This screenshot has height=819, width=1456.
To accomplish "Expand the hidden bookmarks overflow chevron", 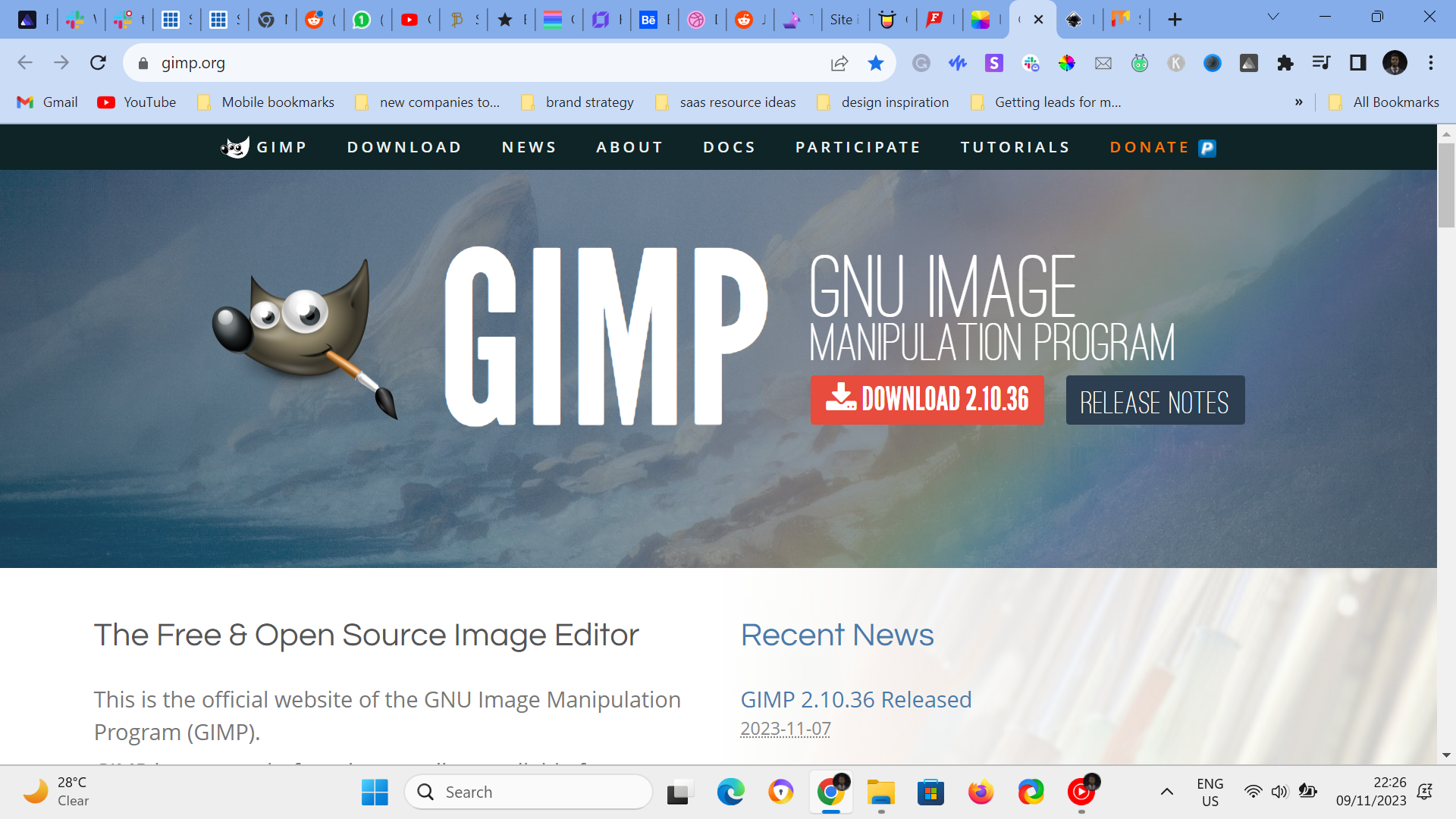I will click(1298, 102).
